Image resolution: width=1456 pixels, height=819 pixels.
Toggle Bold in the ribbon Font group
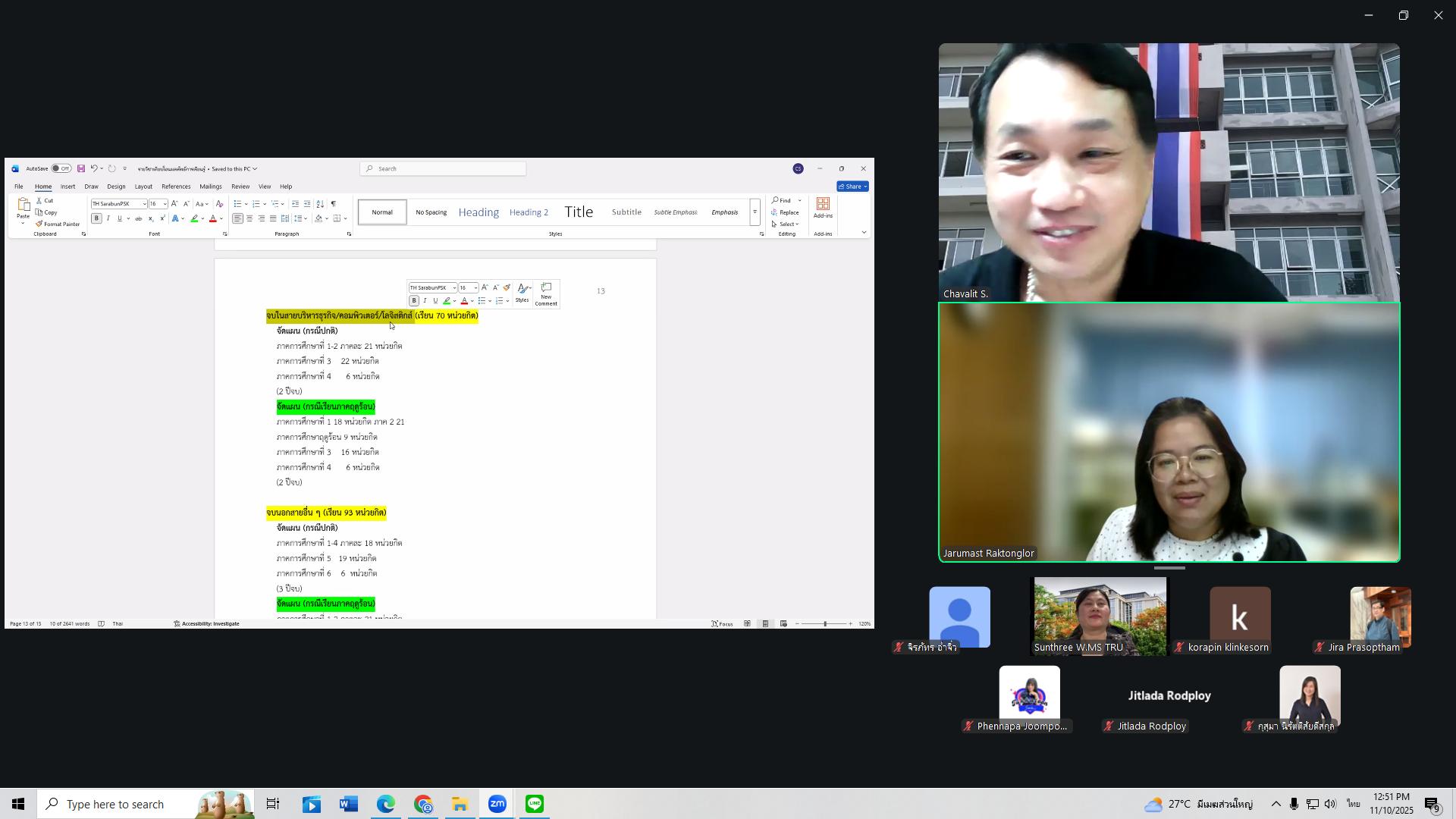point(96,219)
